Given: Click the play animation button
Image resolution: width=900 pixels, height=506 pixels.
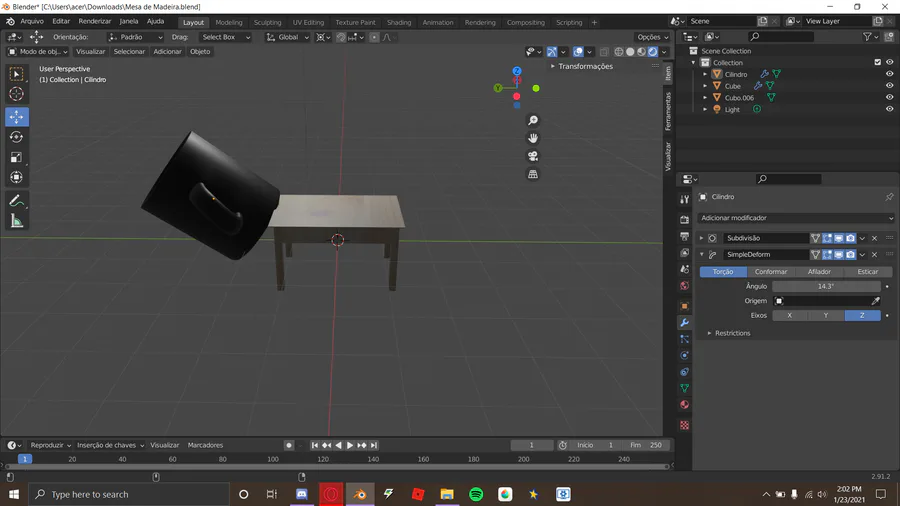Looking at the screenshot, I should pyautogui.click(x=350, y=445).
